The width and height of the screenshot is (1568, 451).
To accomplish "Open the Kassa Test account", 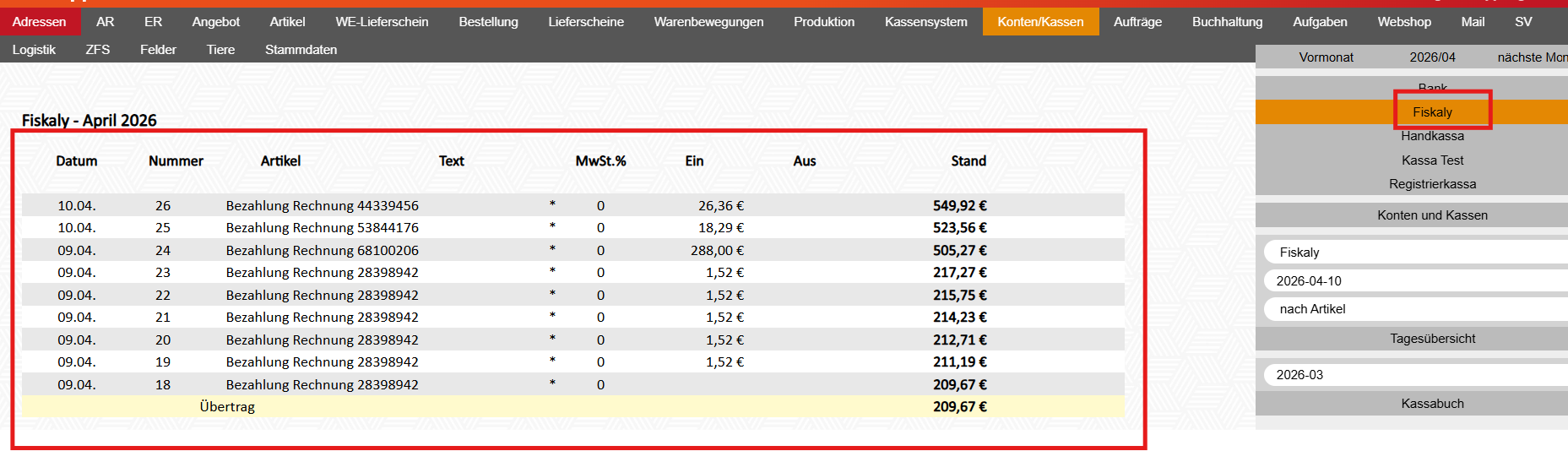I will pos(1432,160).
